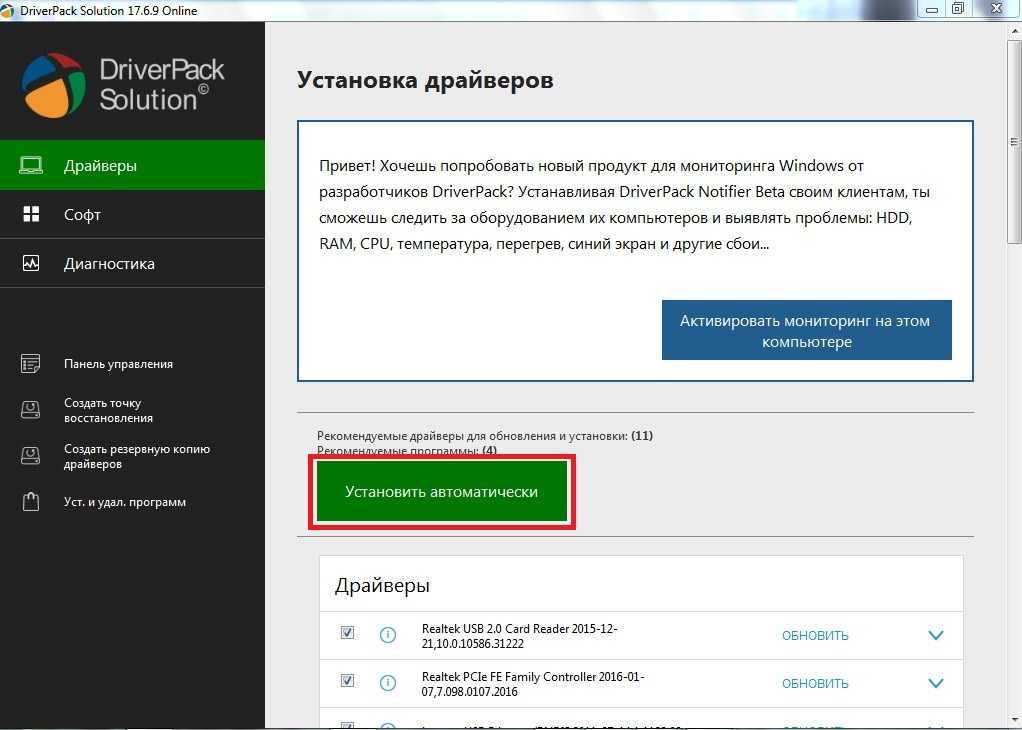This screenshot has width=1022, height=730.
Task: Uncheck Realtek USB 2.0 Card Reader driver
Action: tap(347, 632)
